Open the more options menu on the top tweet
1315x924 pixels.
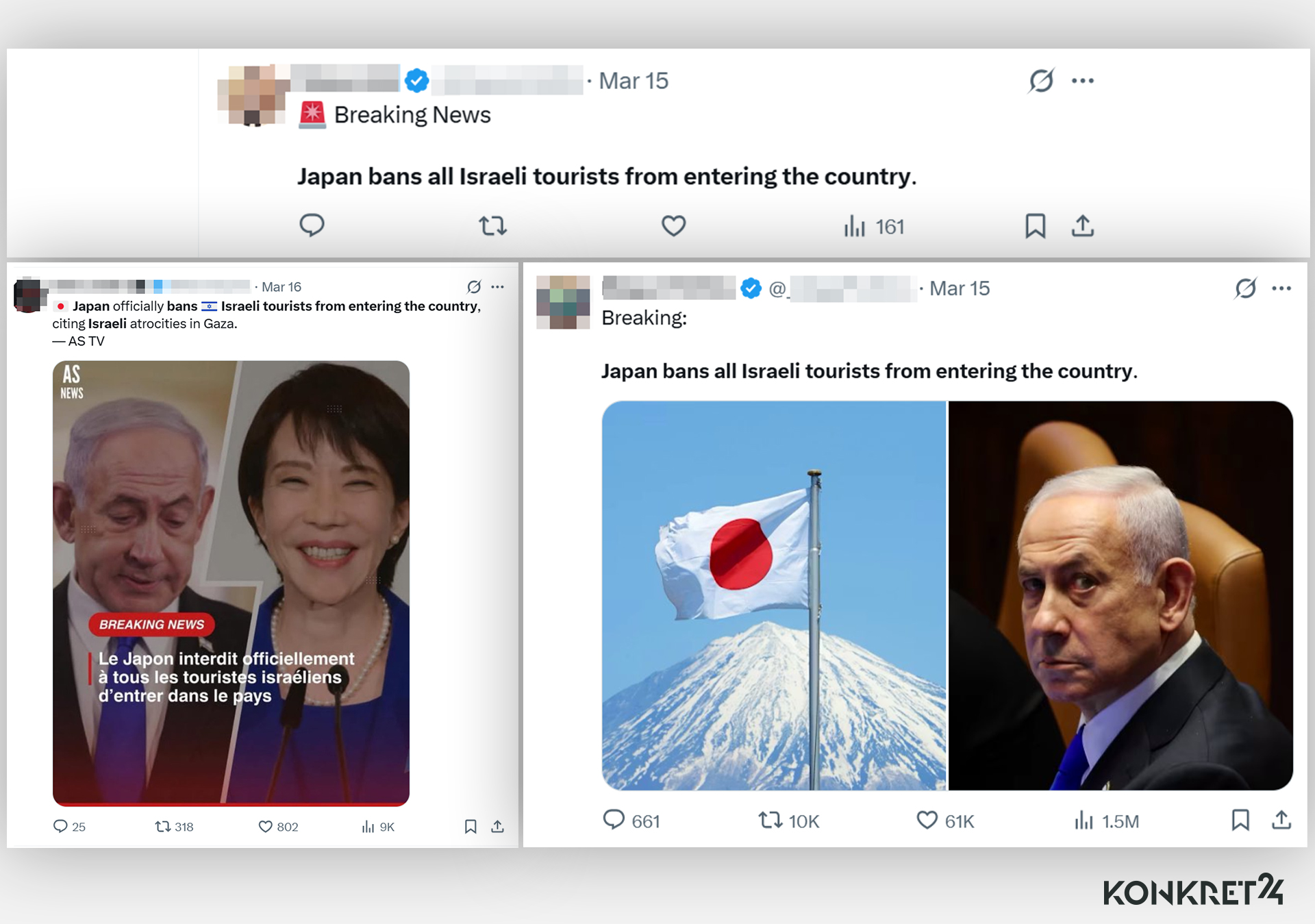1082,80
